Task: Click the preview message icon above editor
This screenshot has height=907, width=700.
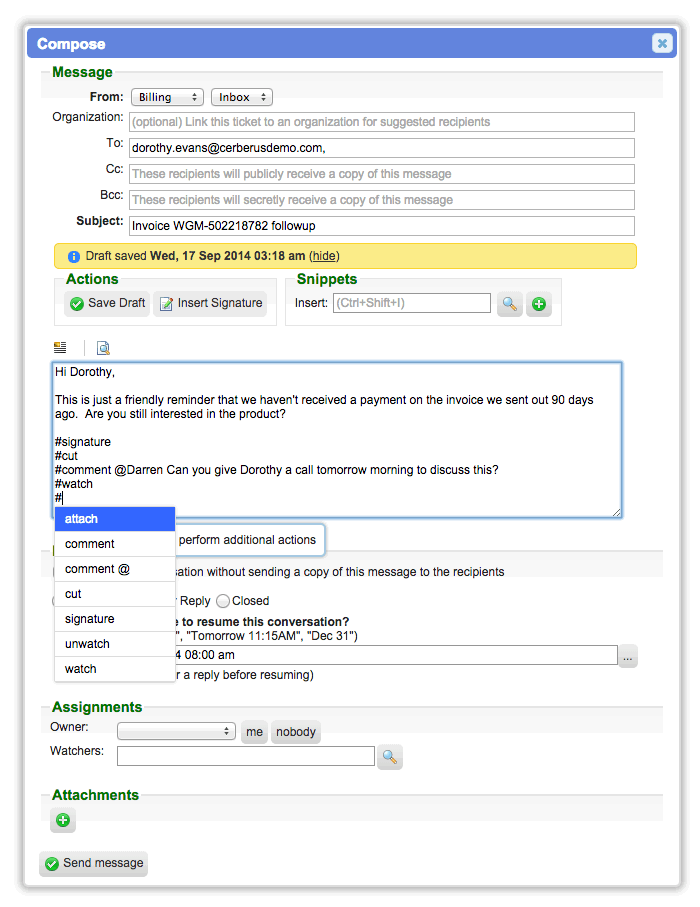Action: (x=103, y=348)
